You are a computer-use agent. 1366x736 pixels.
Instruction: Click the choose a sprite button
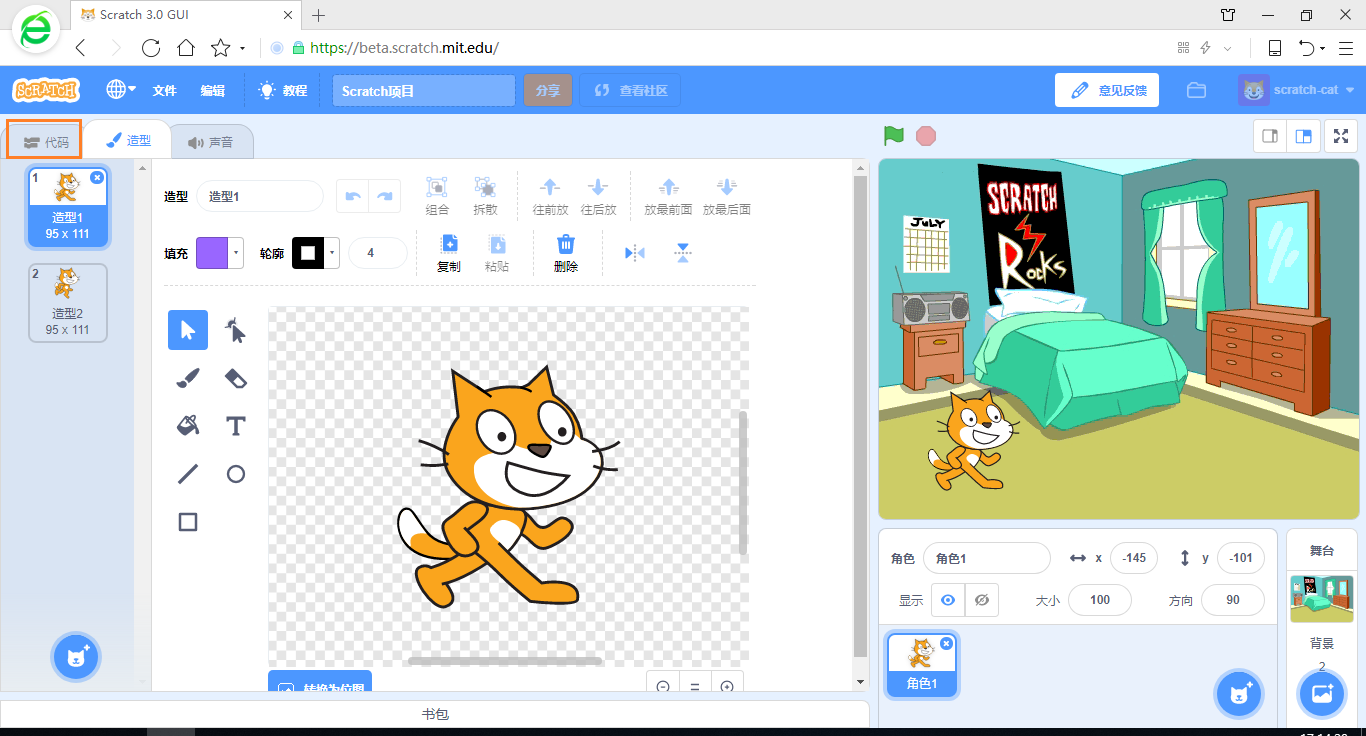(1240, 694)
